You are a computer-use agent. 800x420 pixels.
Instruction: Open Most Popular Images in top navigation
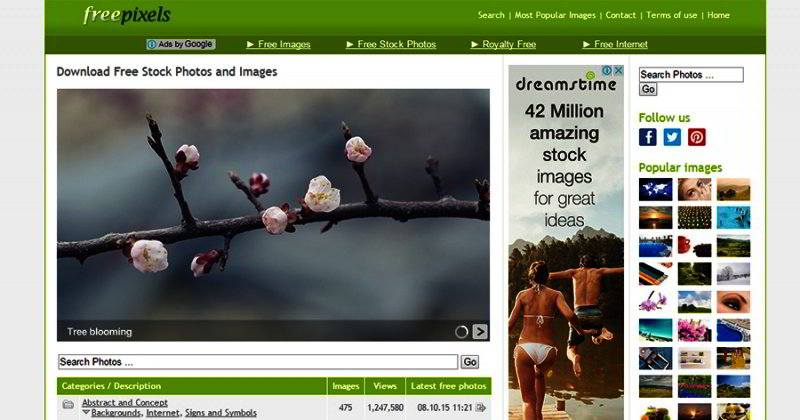click(x=555, y=15)
